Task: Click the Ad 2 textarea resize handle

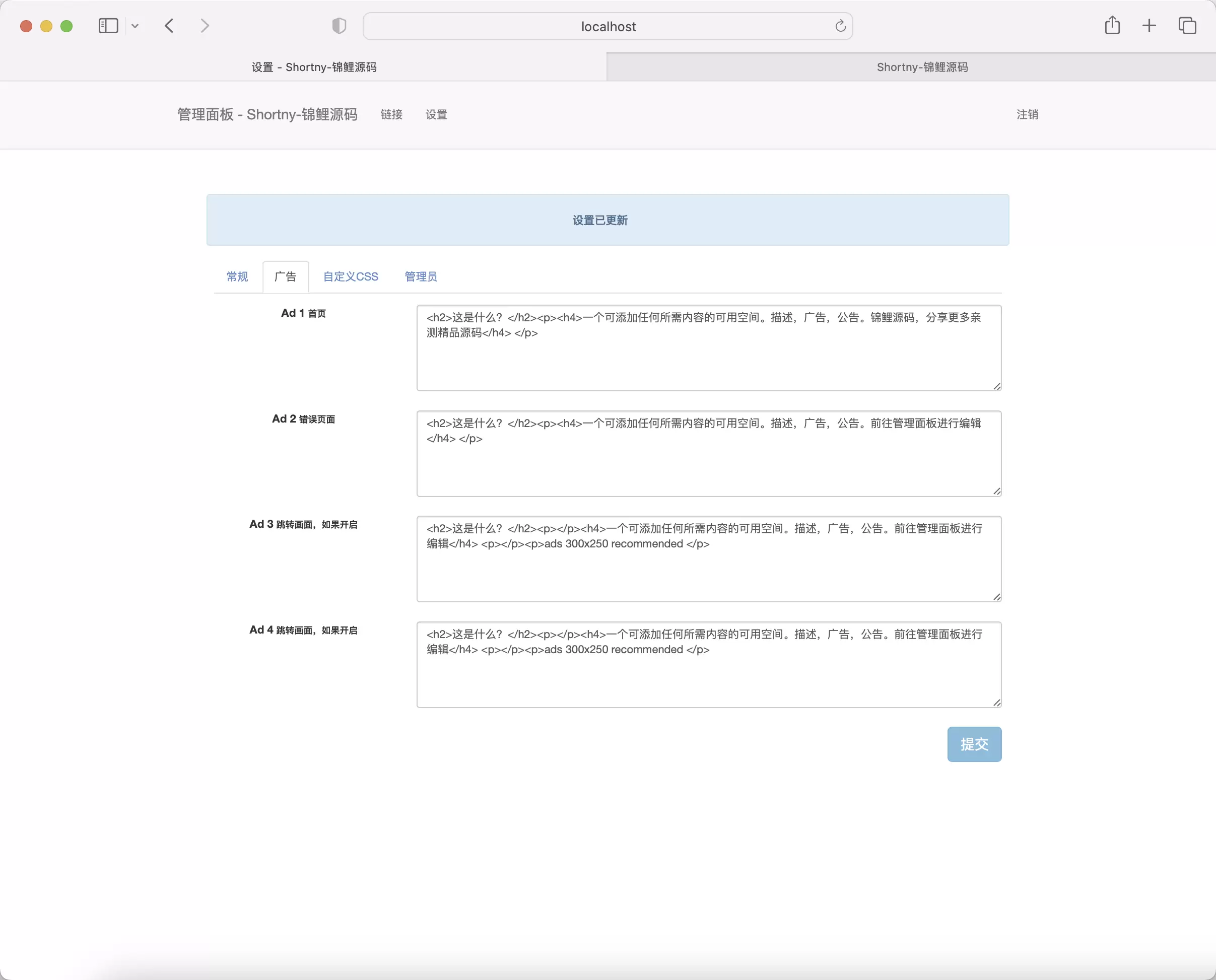Action: point(996,492)
